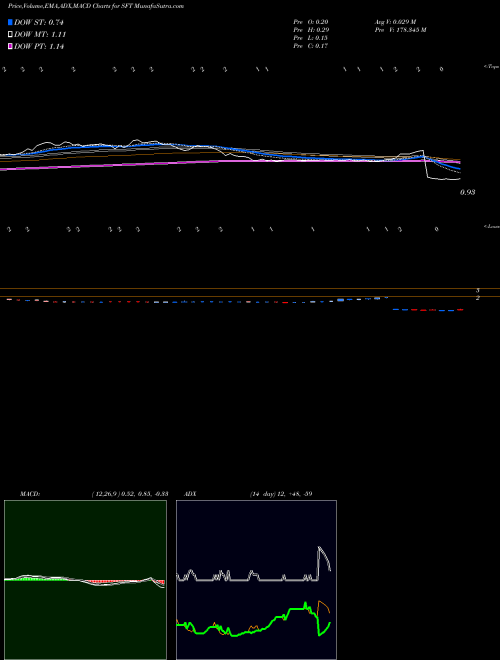Click the magenta DOW PT legend swatch
500x660 pixels.
coord(10,46)
